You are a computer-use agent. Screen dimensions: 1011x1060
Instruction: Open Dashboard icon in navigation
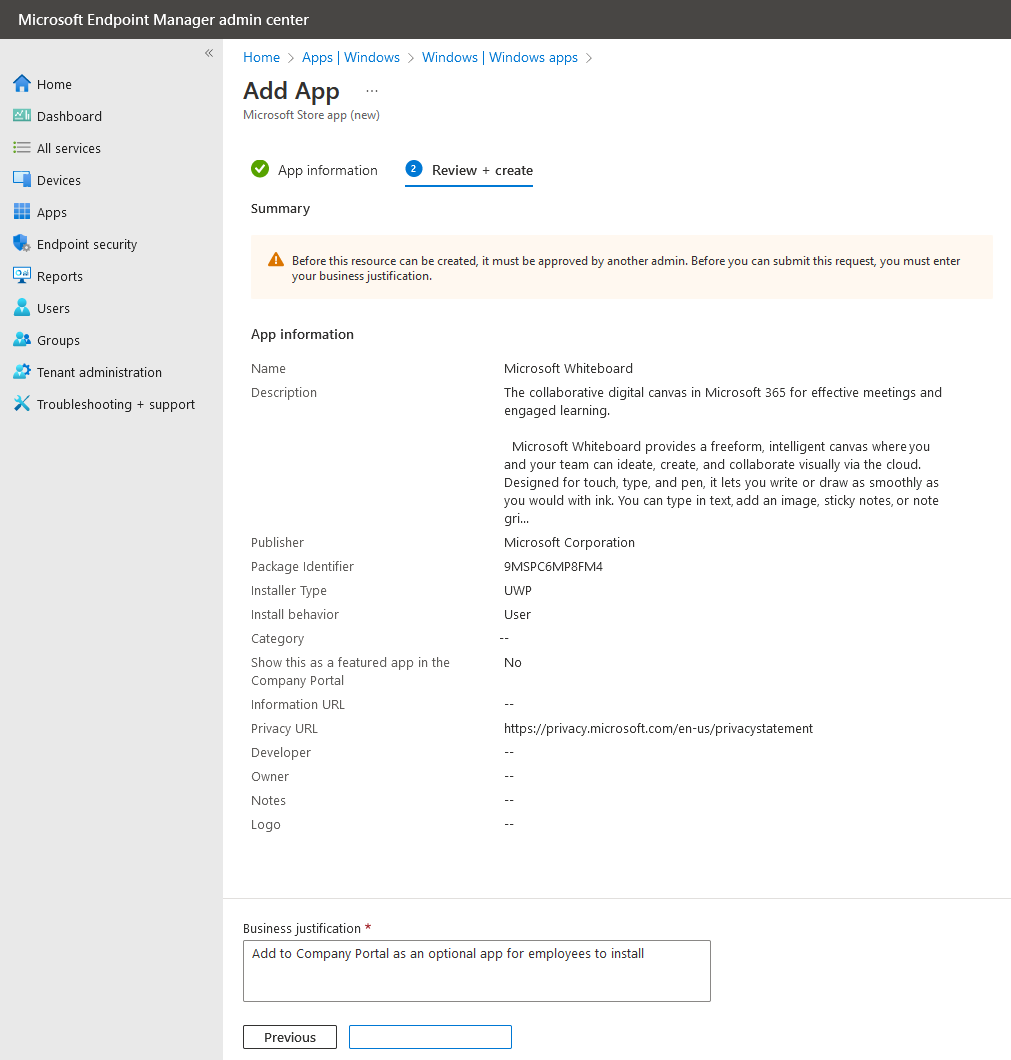click(22, 116)
